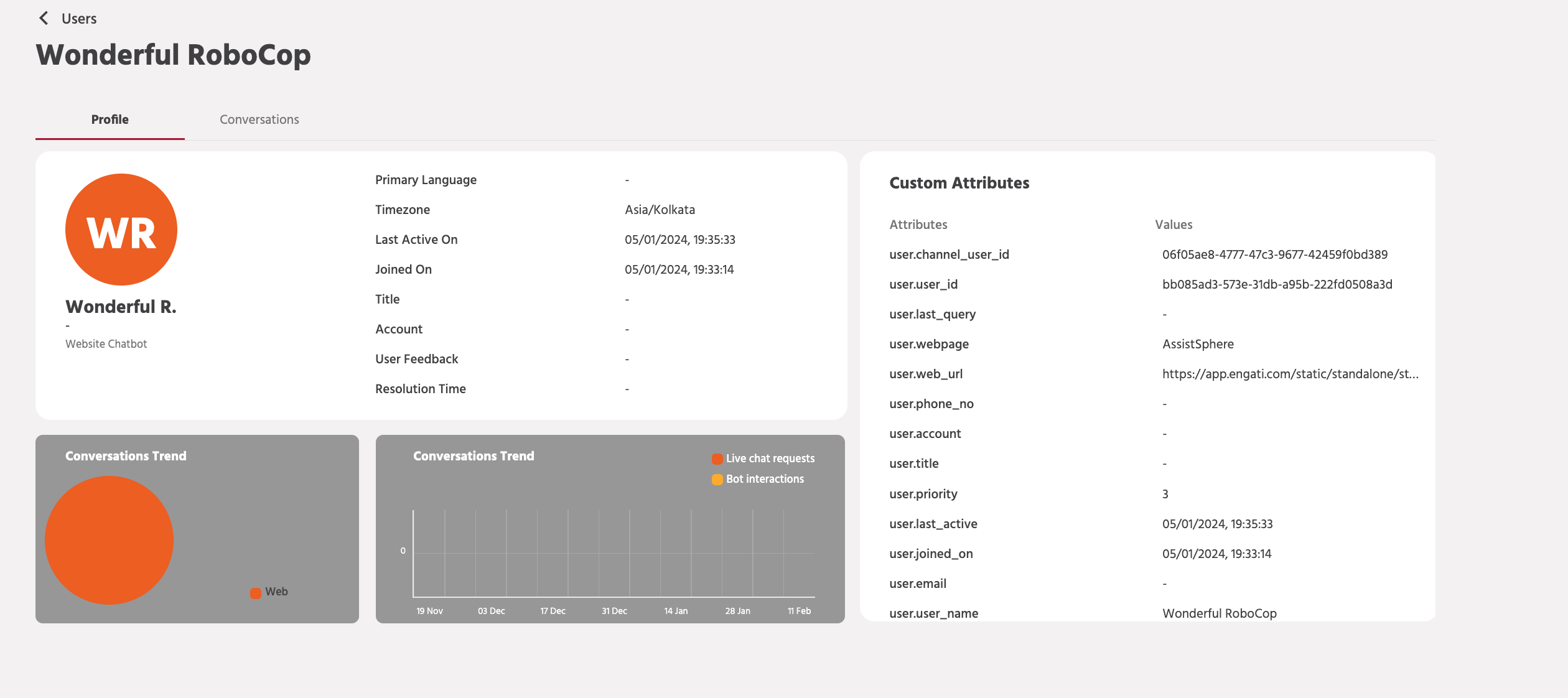Click the 0 axis label on the trend chart
This screenshot has height=698, width=1568.
click(x=403, y=550)
